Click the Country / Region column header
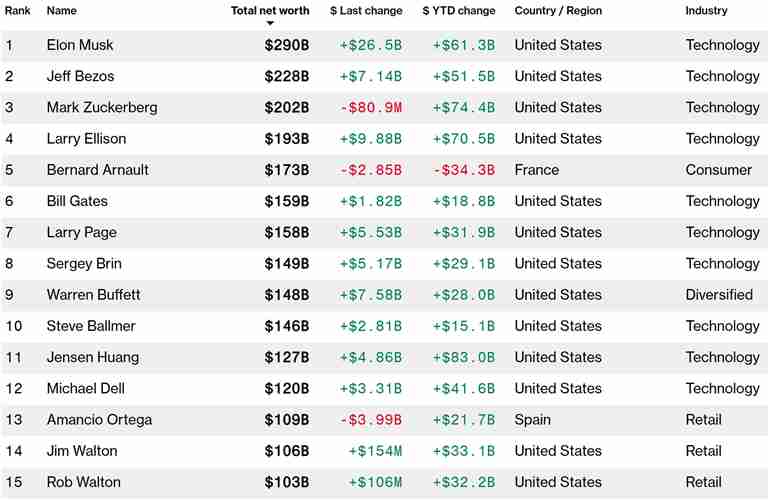Screen dimensions: 768x500 pos(558,10)
